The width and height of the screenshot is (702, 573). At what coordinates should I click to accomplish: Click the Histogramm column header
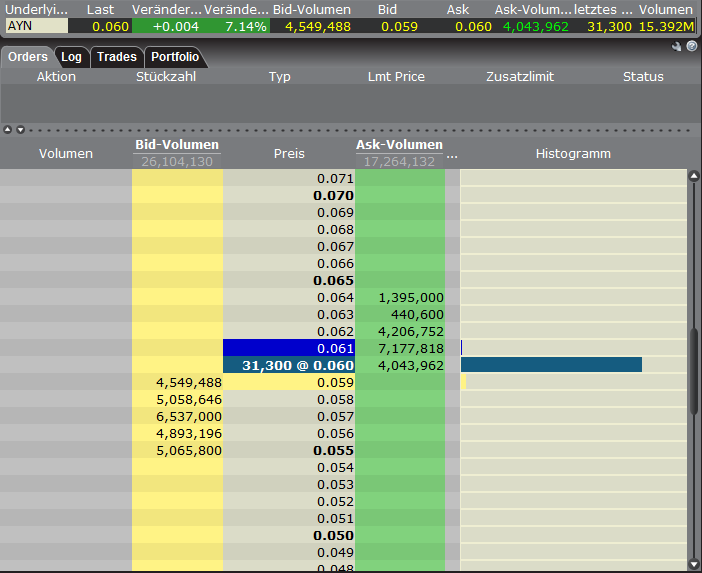coord(573,154)
